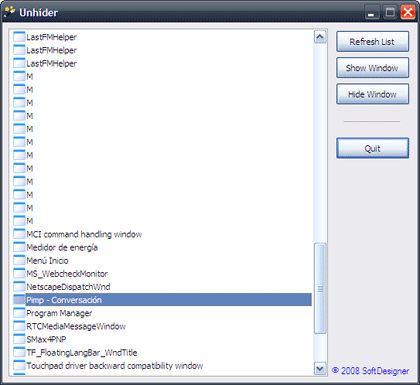The image size is (420, 385).
Task: Select TF_FloatingLangBar_WndTitle entry
Action: (82, 352)
